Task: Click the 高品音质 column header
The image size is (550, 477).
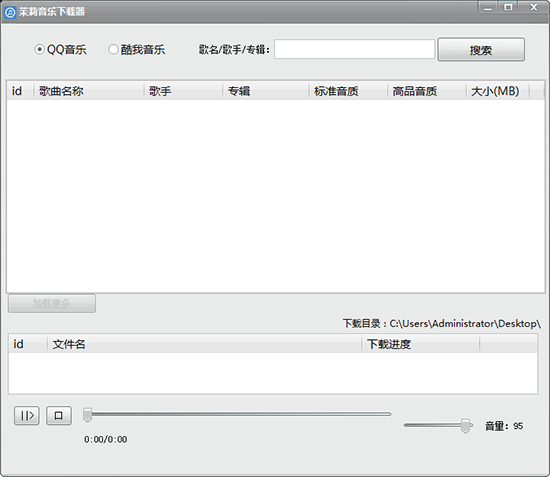Action: pyautogui.click(x=427, y=91)
